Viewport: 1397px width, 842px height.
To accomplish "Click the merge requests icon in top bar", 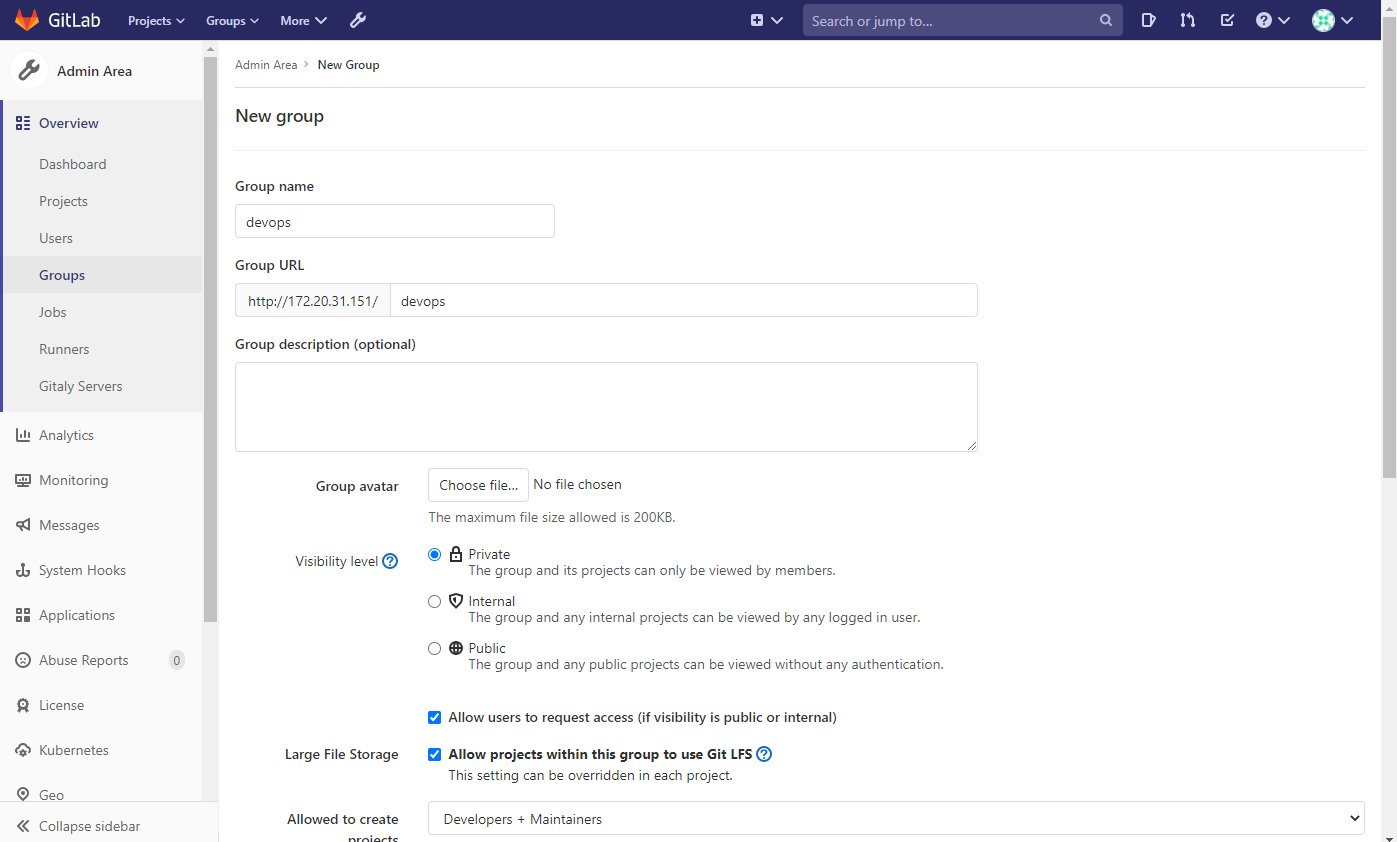I will (1187, 20).
